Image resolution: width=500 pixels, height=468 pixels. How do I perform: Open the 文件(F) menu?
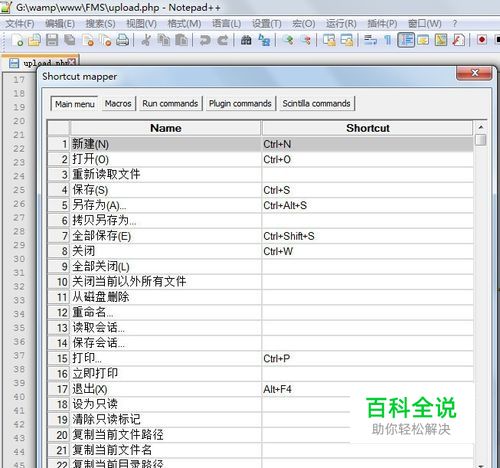click(20, 24)
